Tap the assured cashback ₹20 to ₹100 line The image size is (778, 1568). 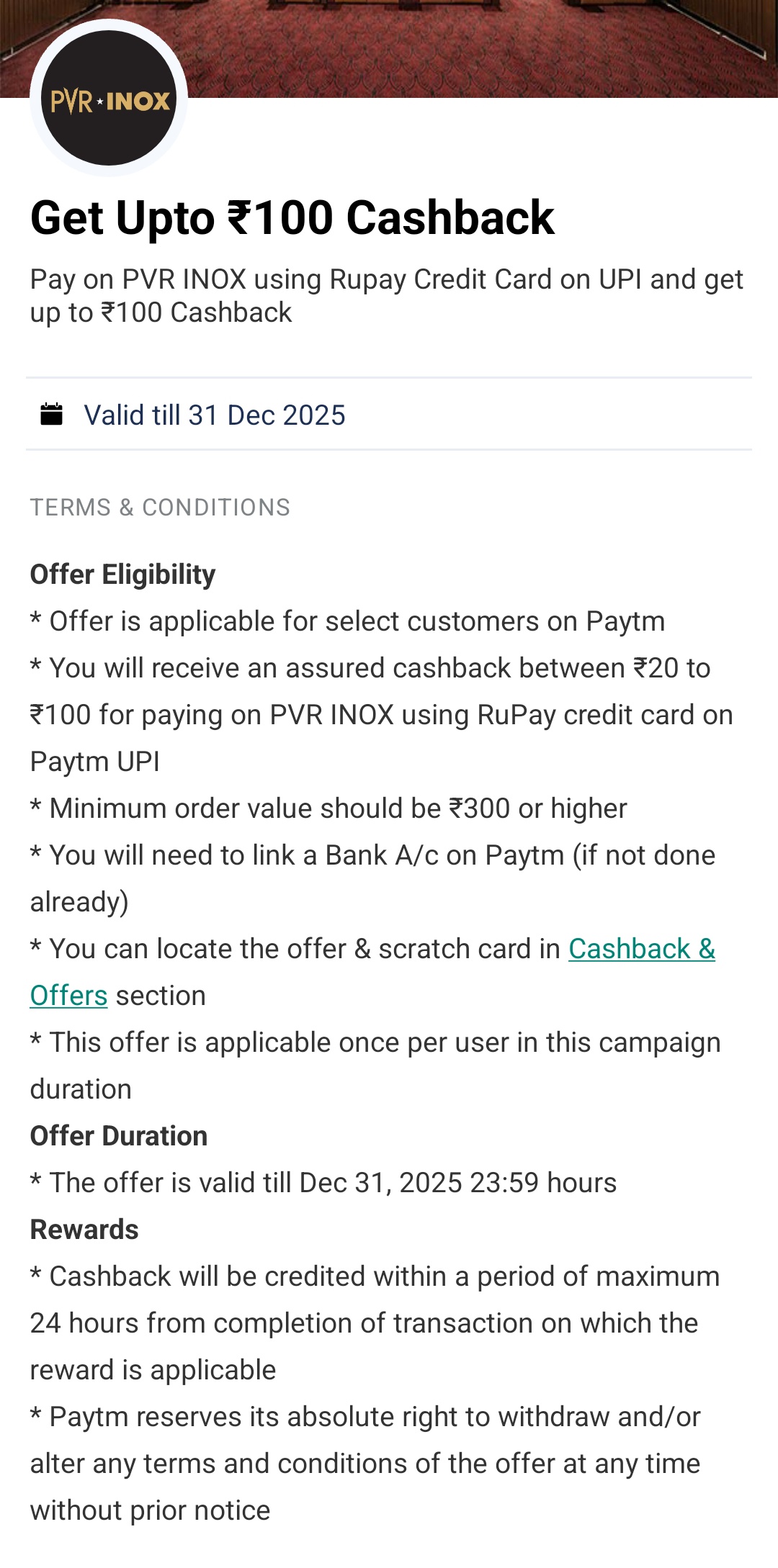(x=381, y=714)
